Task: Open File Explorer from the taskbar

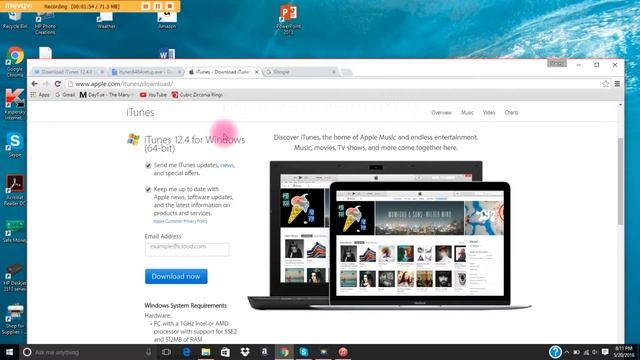Action: click(x=206, y=352)
